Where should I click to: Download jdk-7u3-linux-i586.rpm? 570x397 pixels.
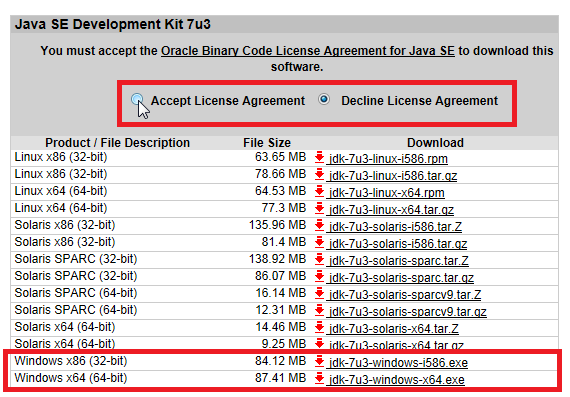point(388,159)
